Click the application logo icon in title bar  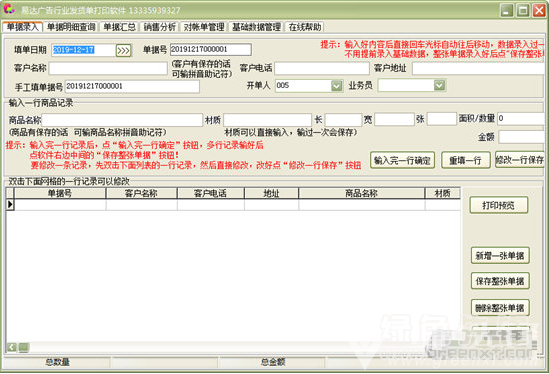(9, 9)
